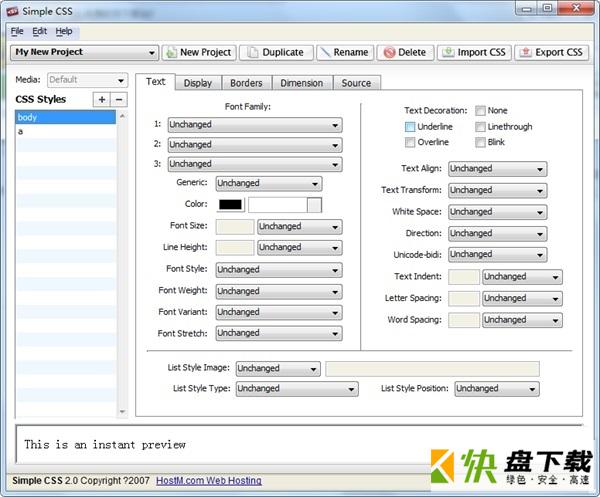Open the List Style Image dropdown
Viewport: 600px width, 497px height.
point(278,368)
